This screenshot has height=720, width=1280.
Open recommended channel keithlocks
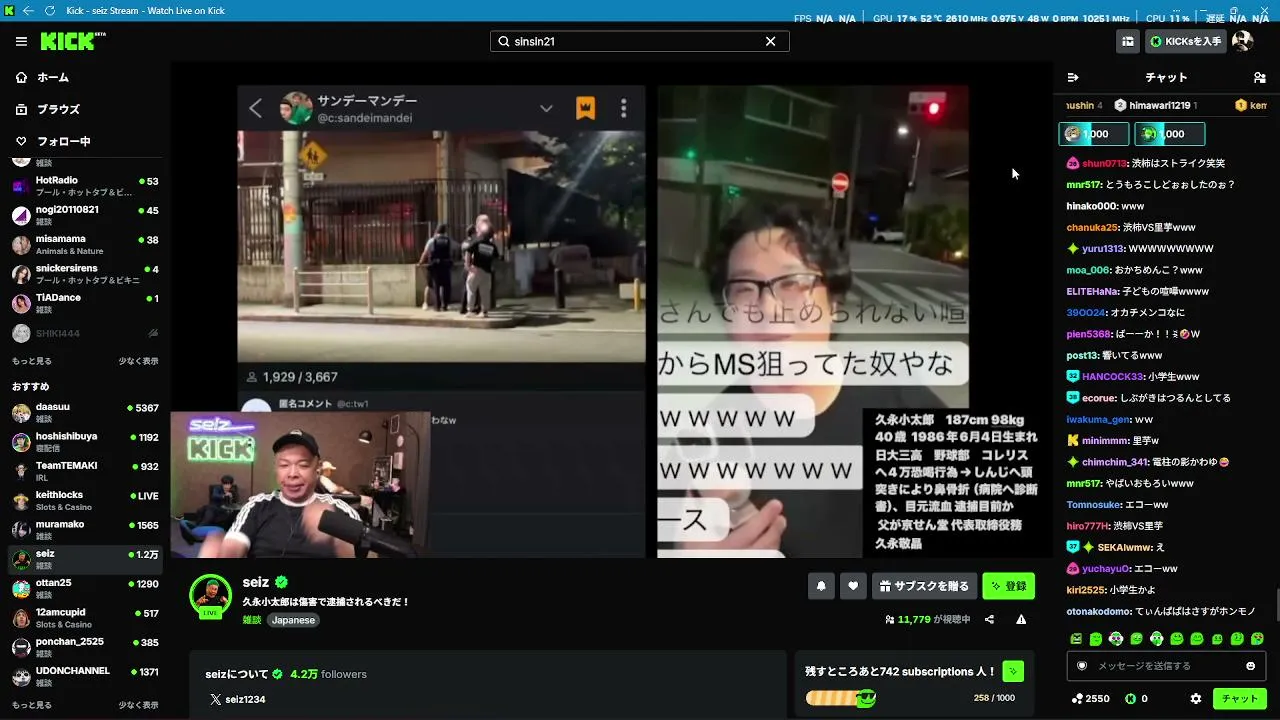point(85,500)
